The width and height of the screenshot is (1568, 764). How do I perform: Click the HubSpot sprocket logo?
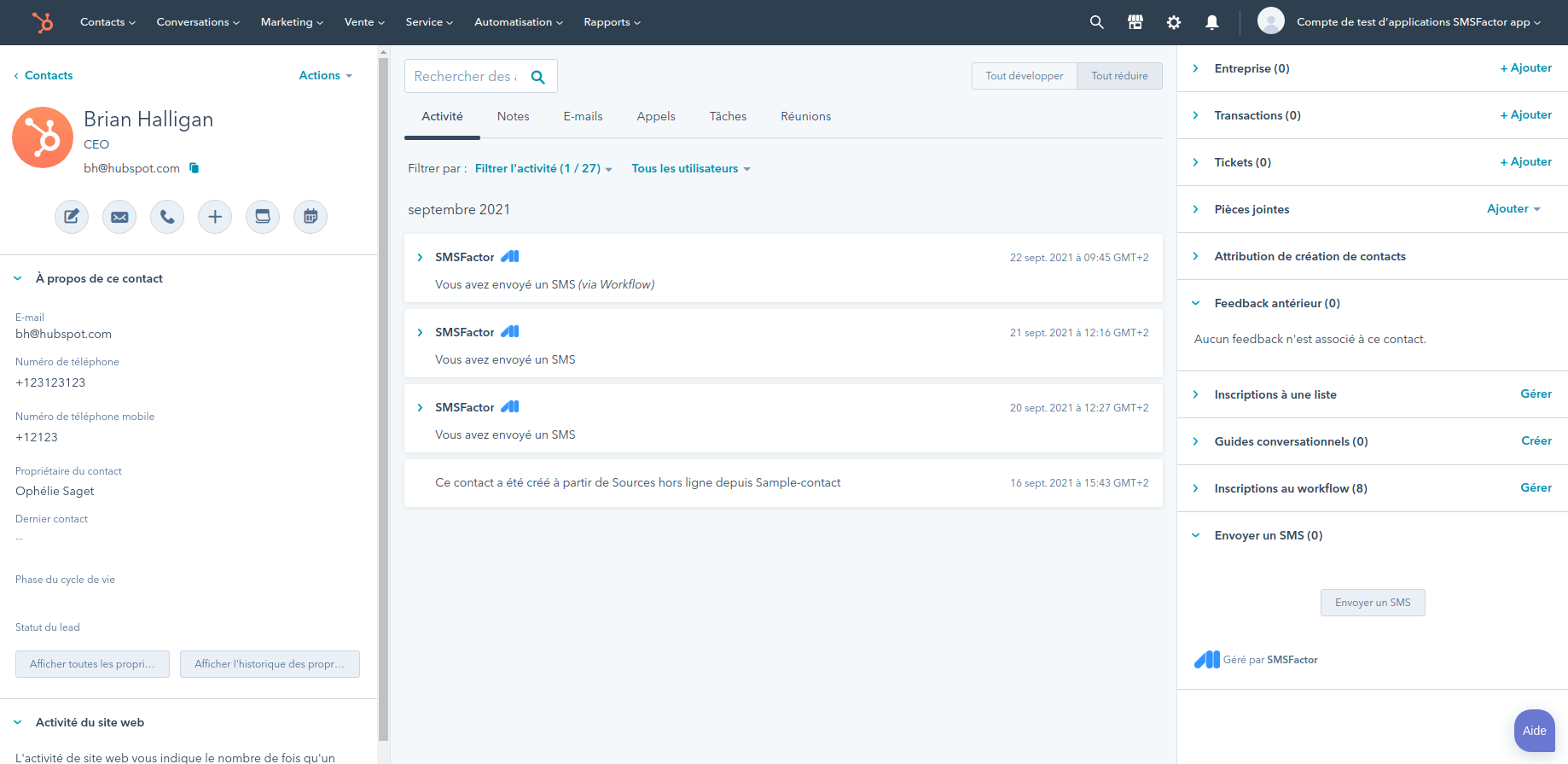coord(43,22)
